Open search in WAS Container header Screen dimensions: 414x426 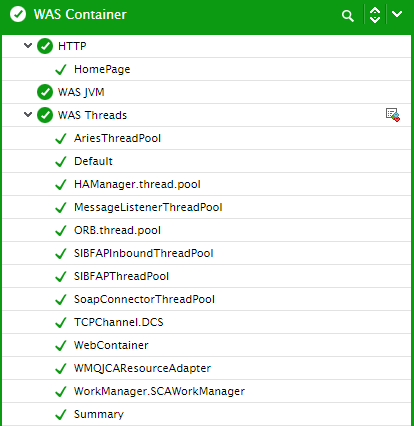click(x=348, y=16)
